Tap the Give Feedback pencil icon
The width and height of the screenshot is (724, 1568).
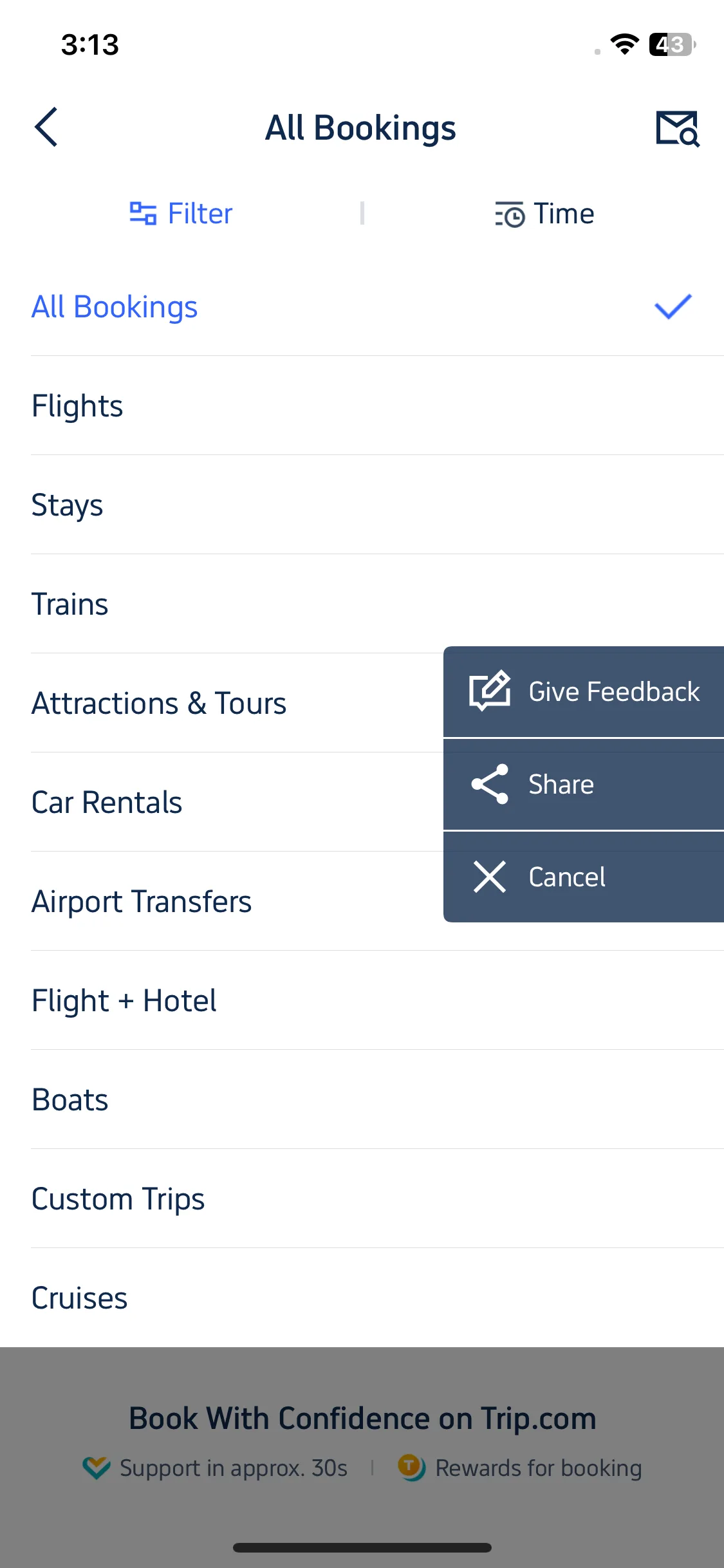coord(490,691)
